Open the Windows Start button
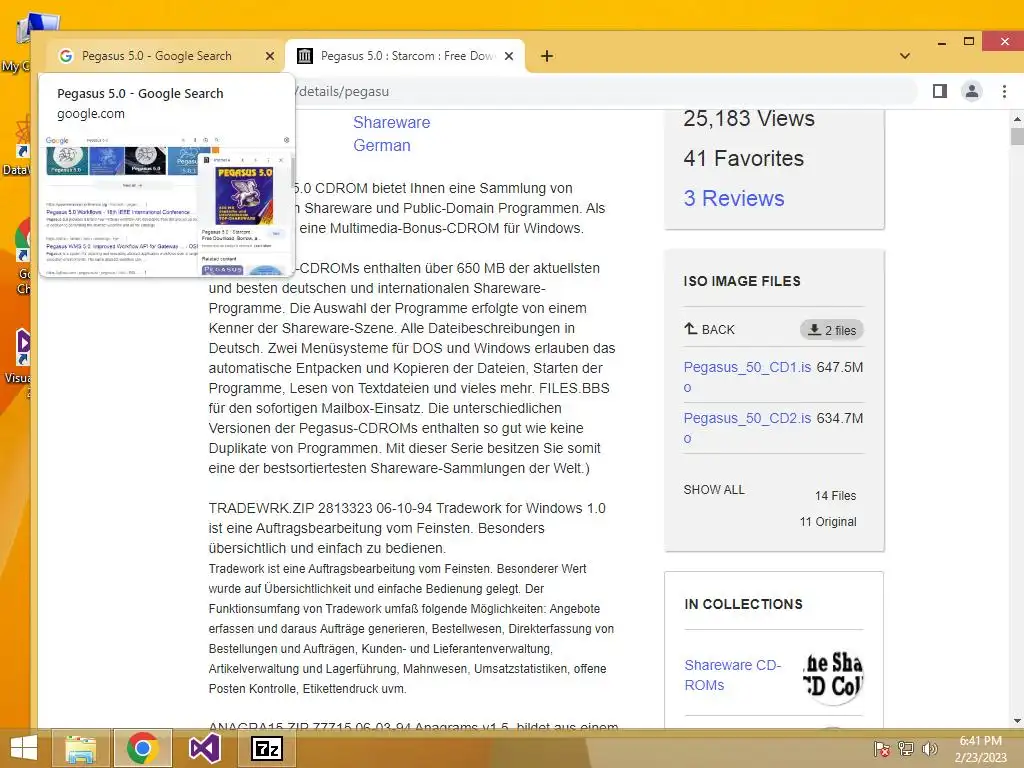This screenshot has width=1024, height=768. point(24,748)
